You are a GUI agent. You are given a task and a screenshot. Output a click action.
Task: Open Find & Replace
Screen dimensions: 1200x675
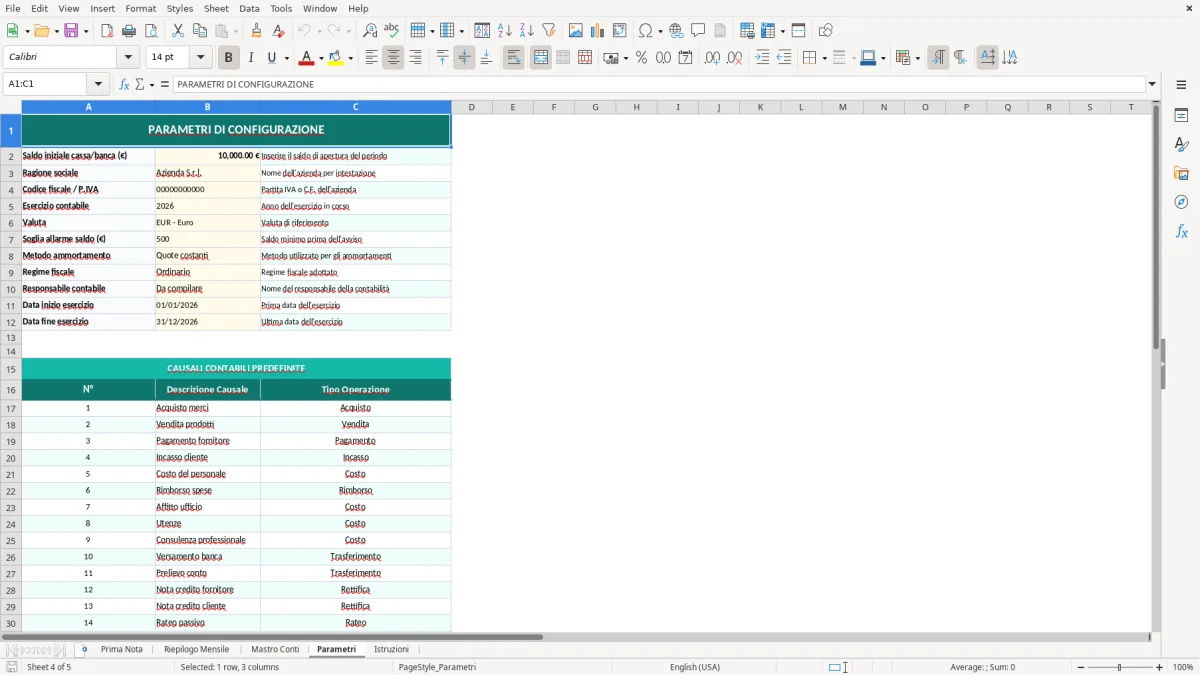pyautogui.click(x=370, y=31)
